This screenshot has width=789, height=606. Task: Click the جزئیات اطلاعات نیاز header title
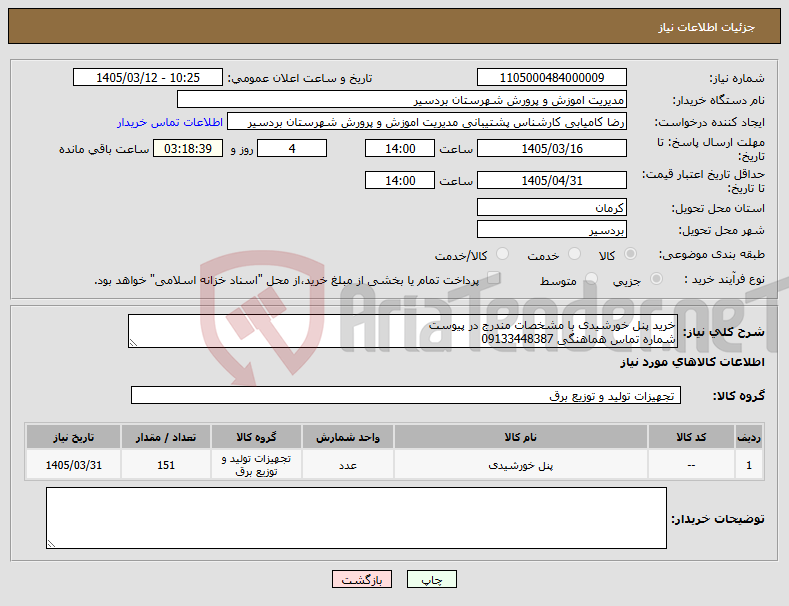(706, 27)
